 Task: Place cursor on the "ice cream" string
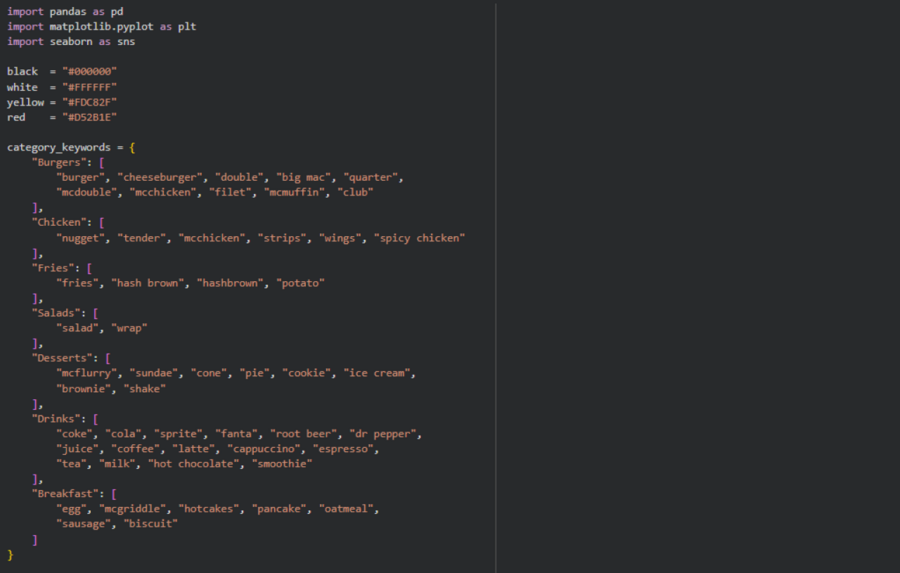(377, 373)
